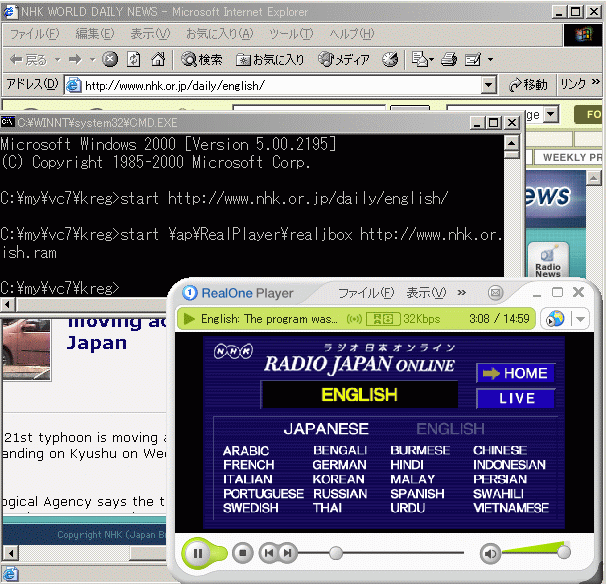
Task: Mute audio with the speaker icon
Action: click(x=490, y=554)
